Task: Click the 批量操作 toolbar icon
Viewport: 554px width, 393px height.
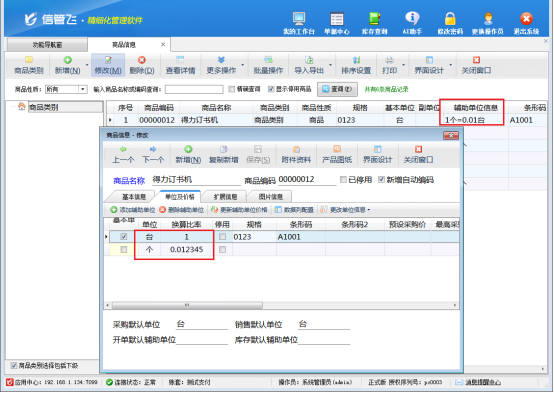Action: (x=268, y=65)
